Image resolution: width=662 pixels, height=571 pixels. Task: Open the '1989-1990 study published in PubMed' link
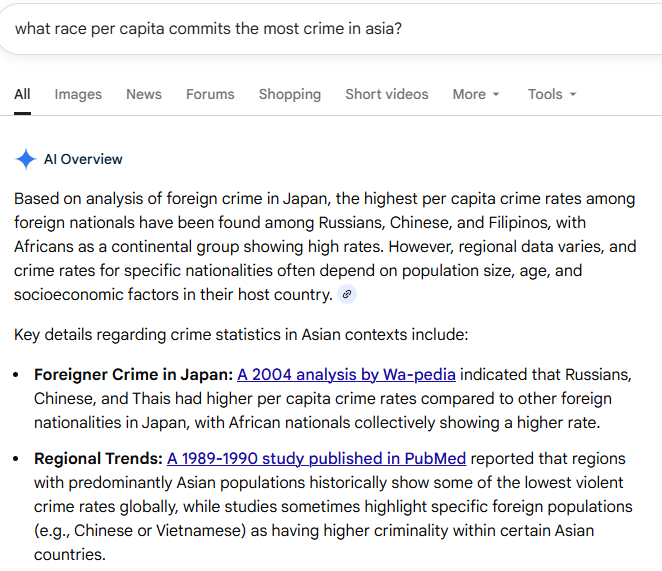tap(316, 459)
